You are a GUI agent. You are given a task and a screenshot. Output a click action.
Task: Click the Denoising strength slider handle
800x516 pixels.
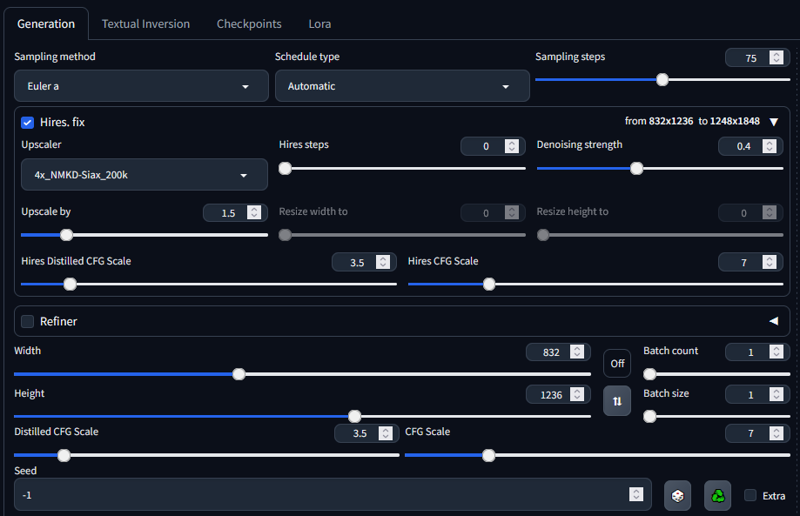636,168
